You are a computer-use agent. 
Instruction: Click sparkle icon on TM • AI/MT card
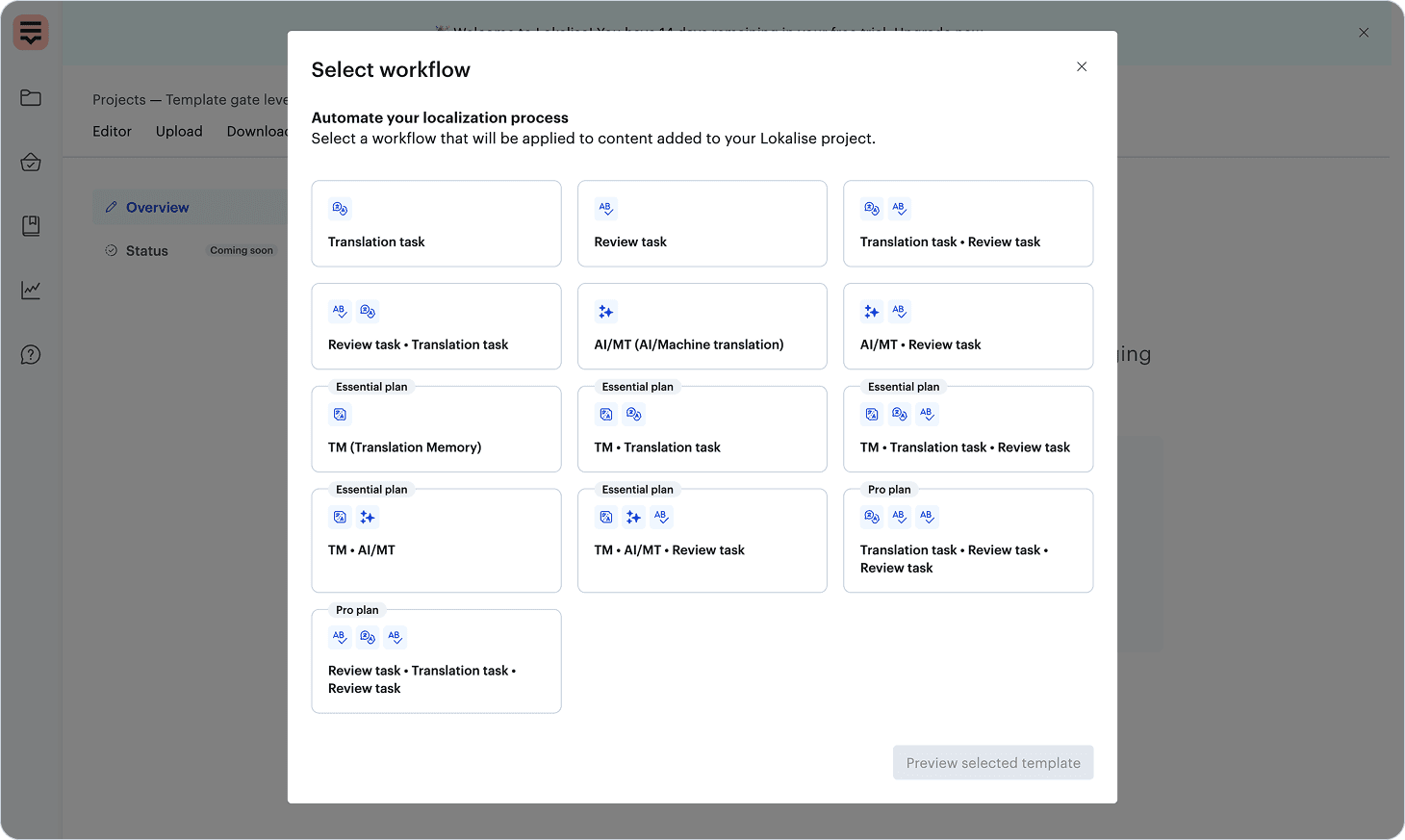click(368, 518)
